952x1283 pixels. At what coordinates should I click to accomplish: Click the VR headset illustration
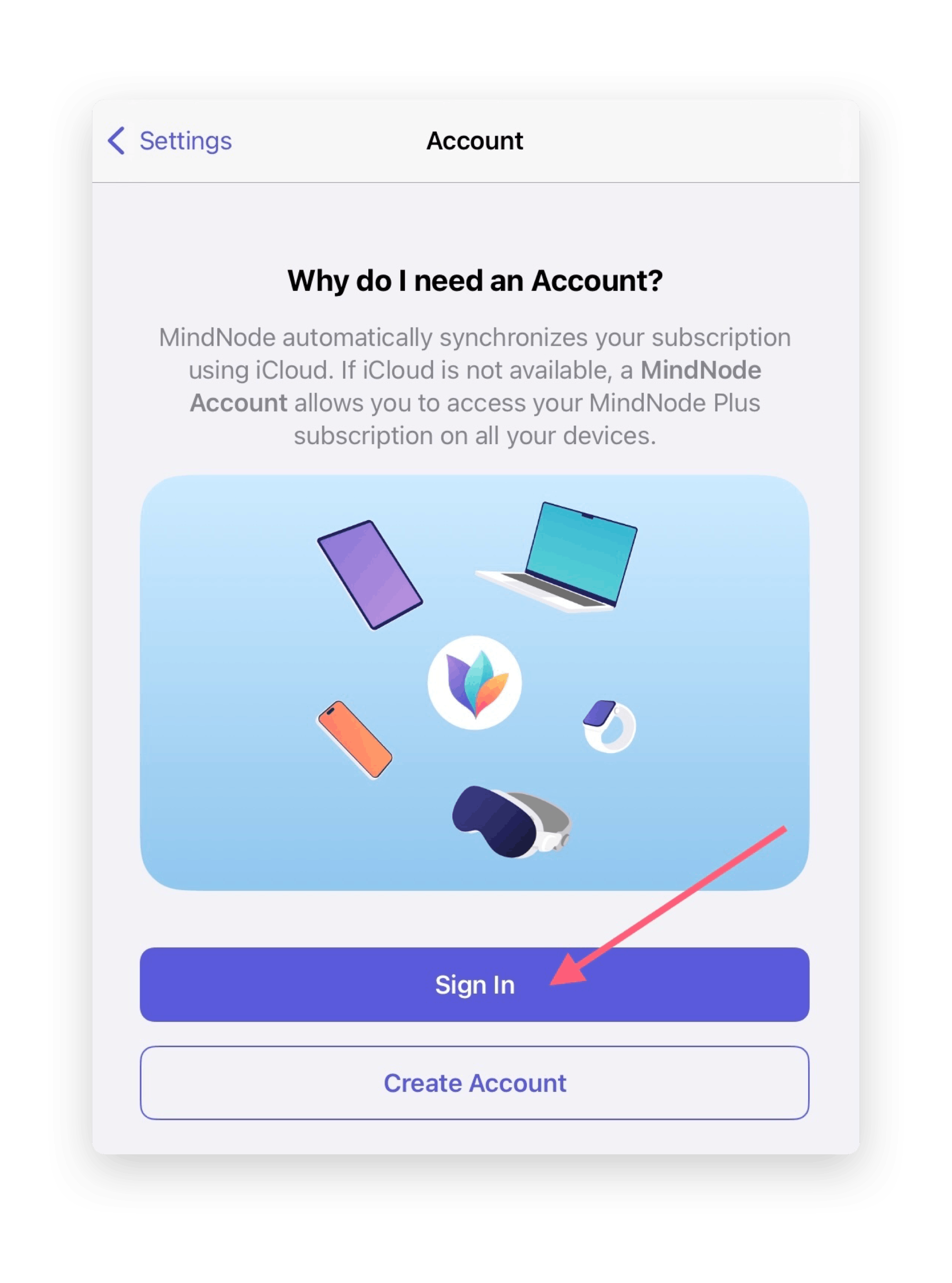click(511, 821)
